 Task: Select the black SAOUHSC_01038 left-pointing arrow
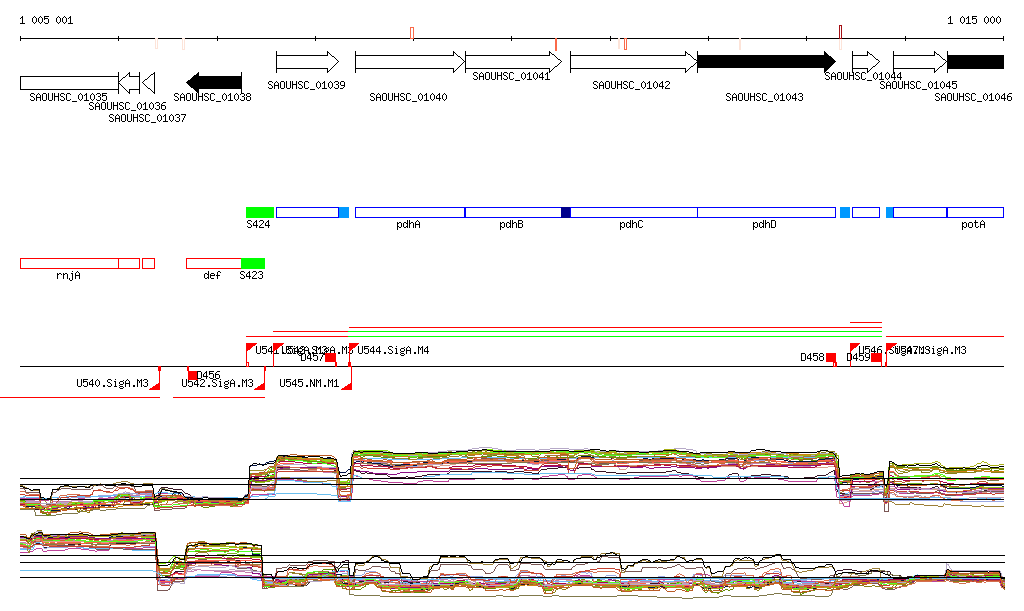click(215, 81)
